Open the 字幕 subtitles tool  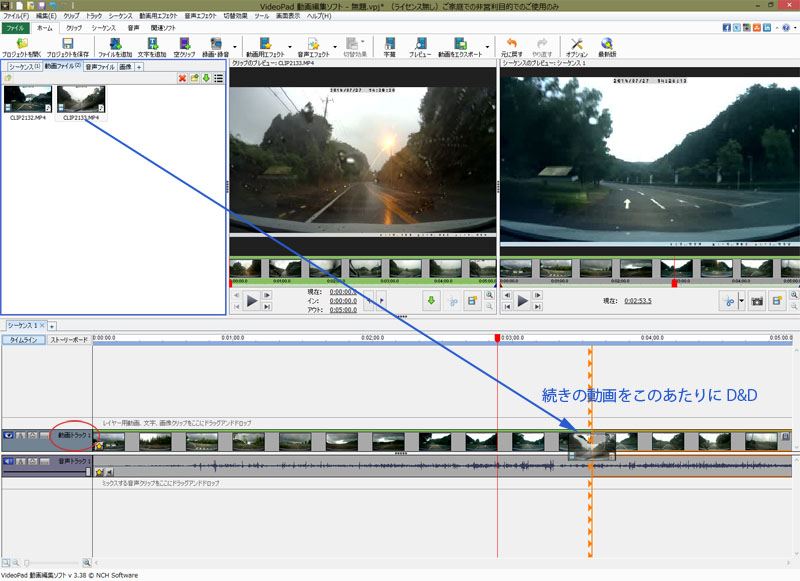pos(389,47)
